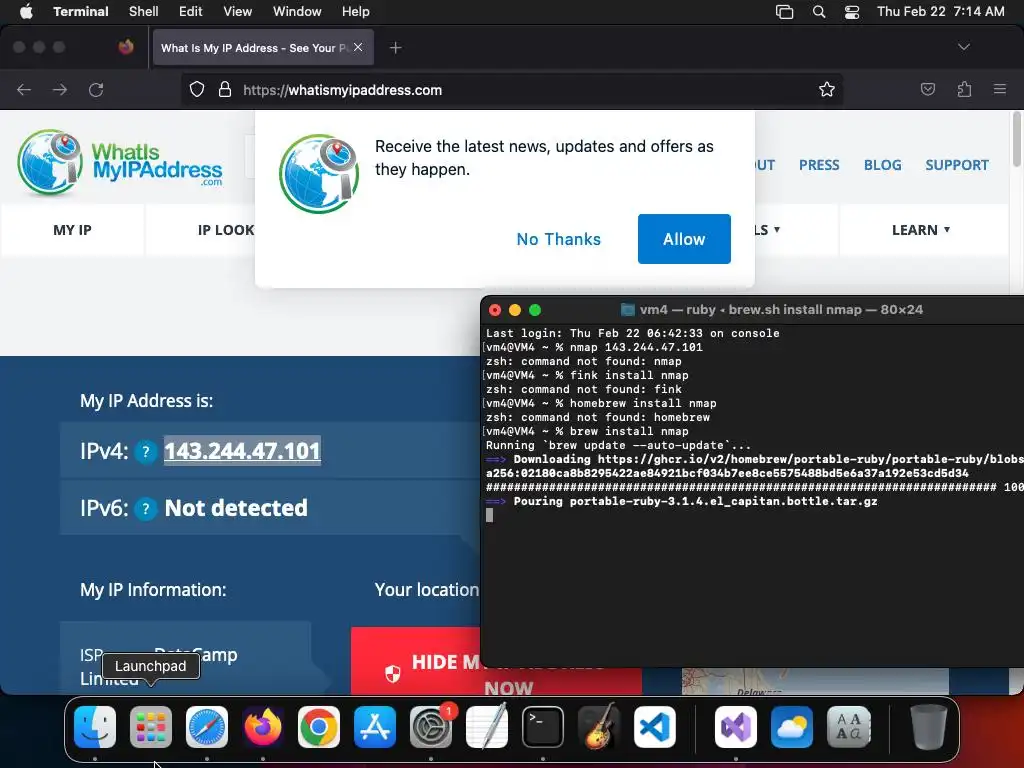
Task: Open the MY IP navigation item
Action: click(x=72, y=230)
